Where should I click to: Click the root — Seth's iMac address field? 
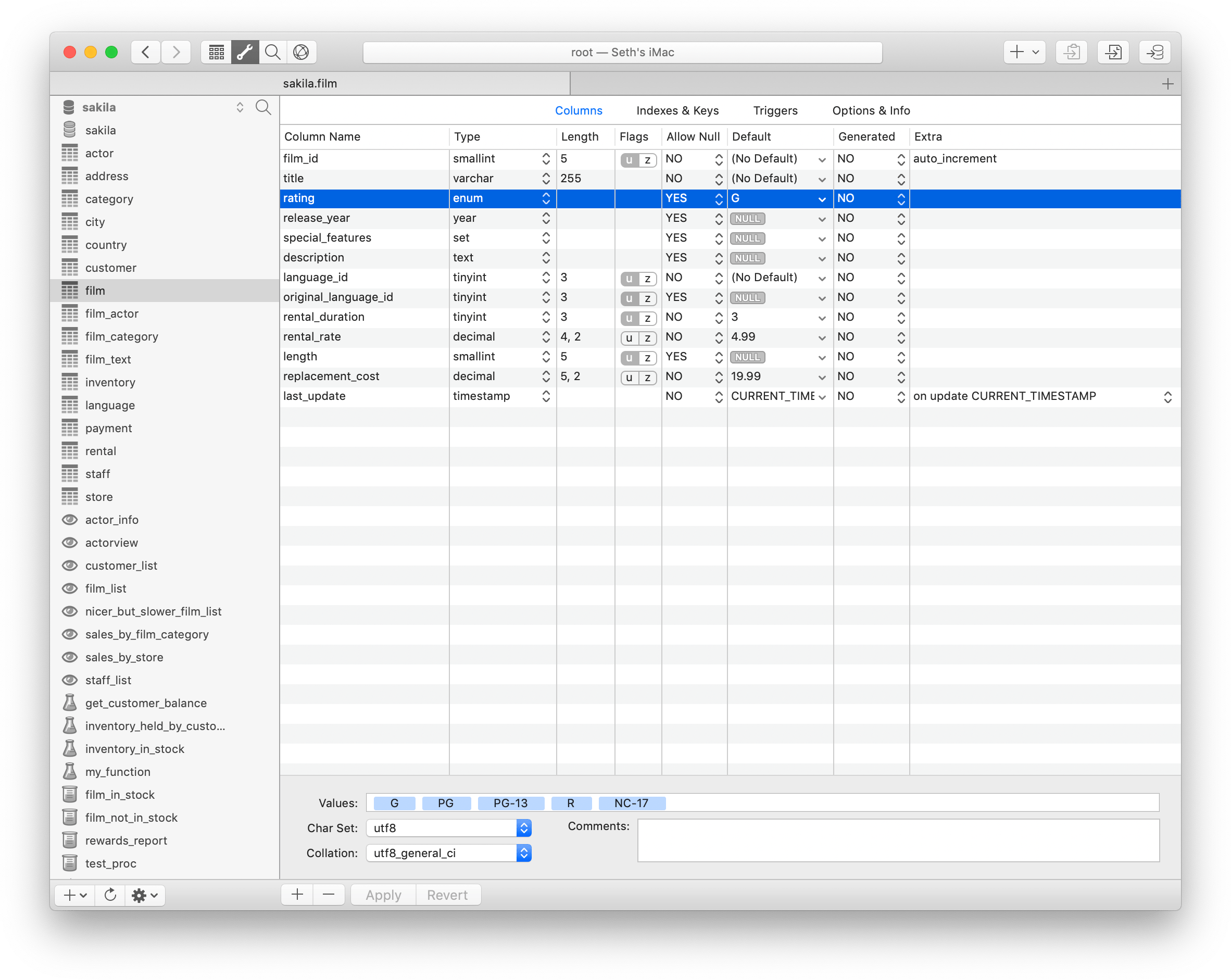622,52
